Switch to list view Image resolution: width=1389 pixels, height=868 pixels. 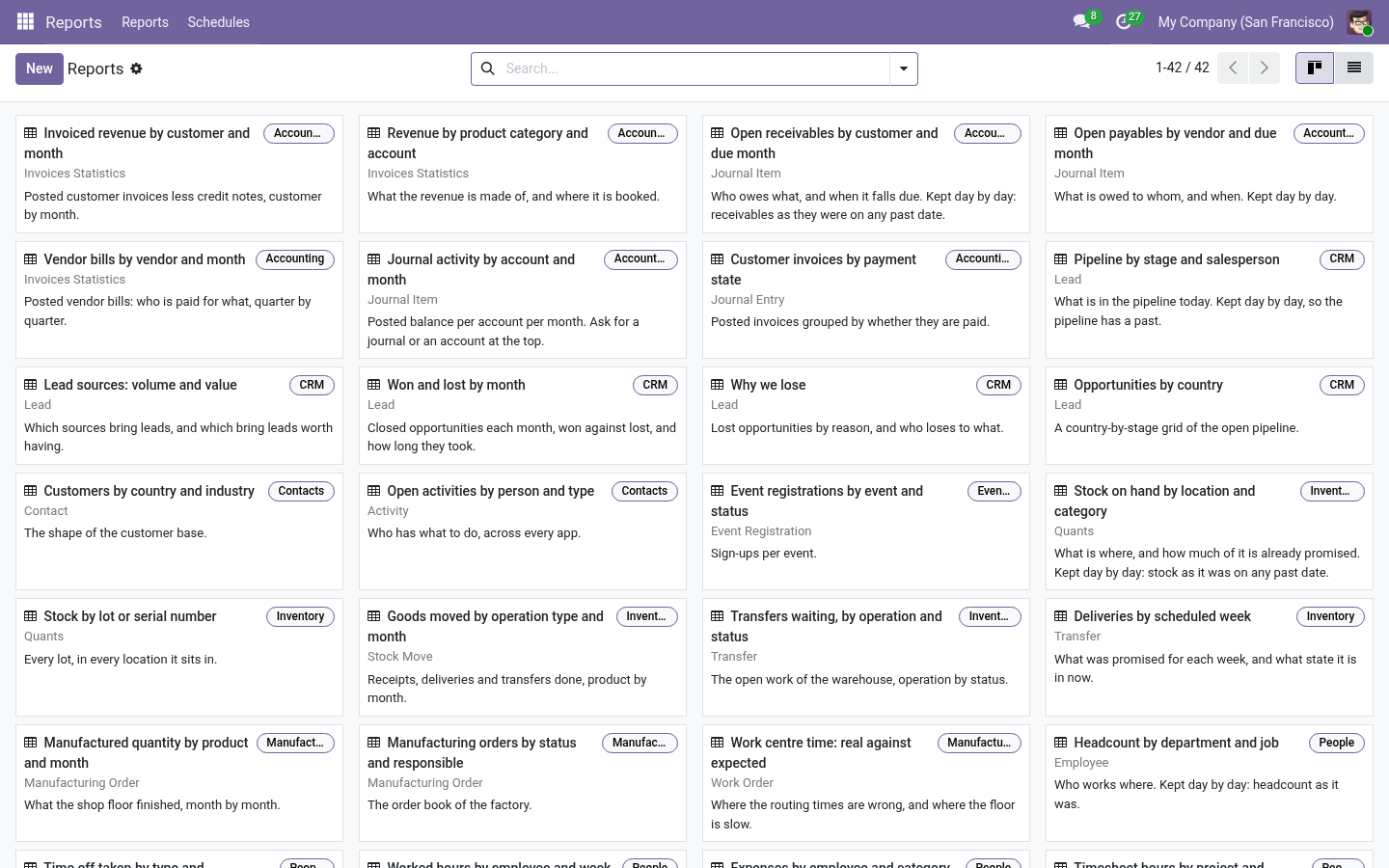coord(1354,68)
